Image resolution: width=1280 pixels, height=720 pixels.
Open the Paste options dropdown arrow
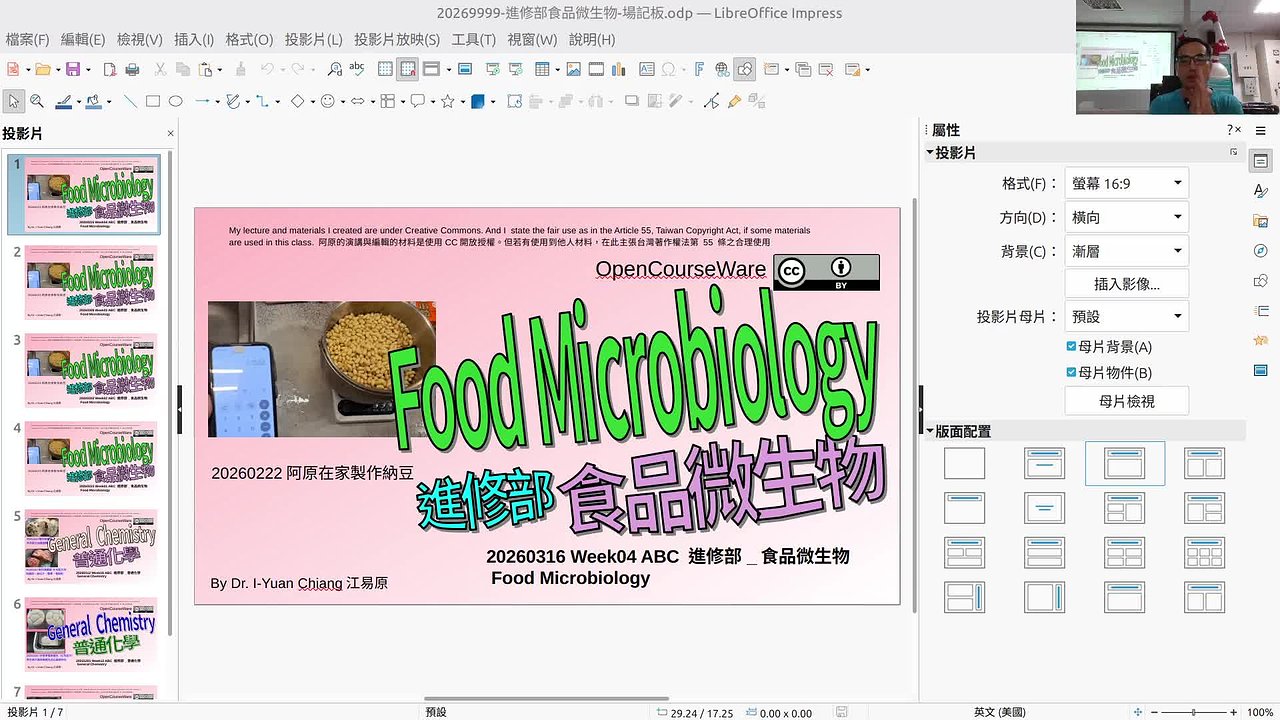click(x=220, y=70)
